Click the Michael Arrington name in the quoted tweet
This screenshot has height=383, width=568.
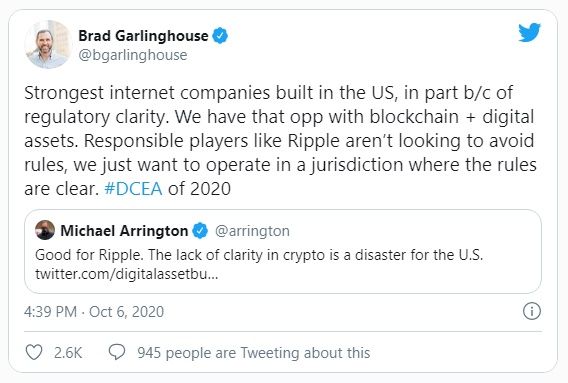tap(124, 231)
